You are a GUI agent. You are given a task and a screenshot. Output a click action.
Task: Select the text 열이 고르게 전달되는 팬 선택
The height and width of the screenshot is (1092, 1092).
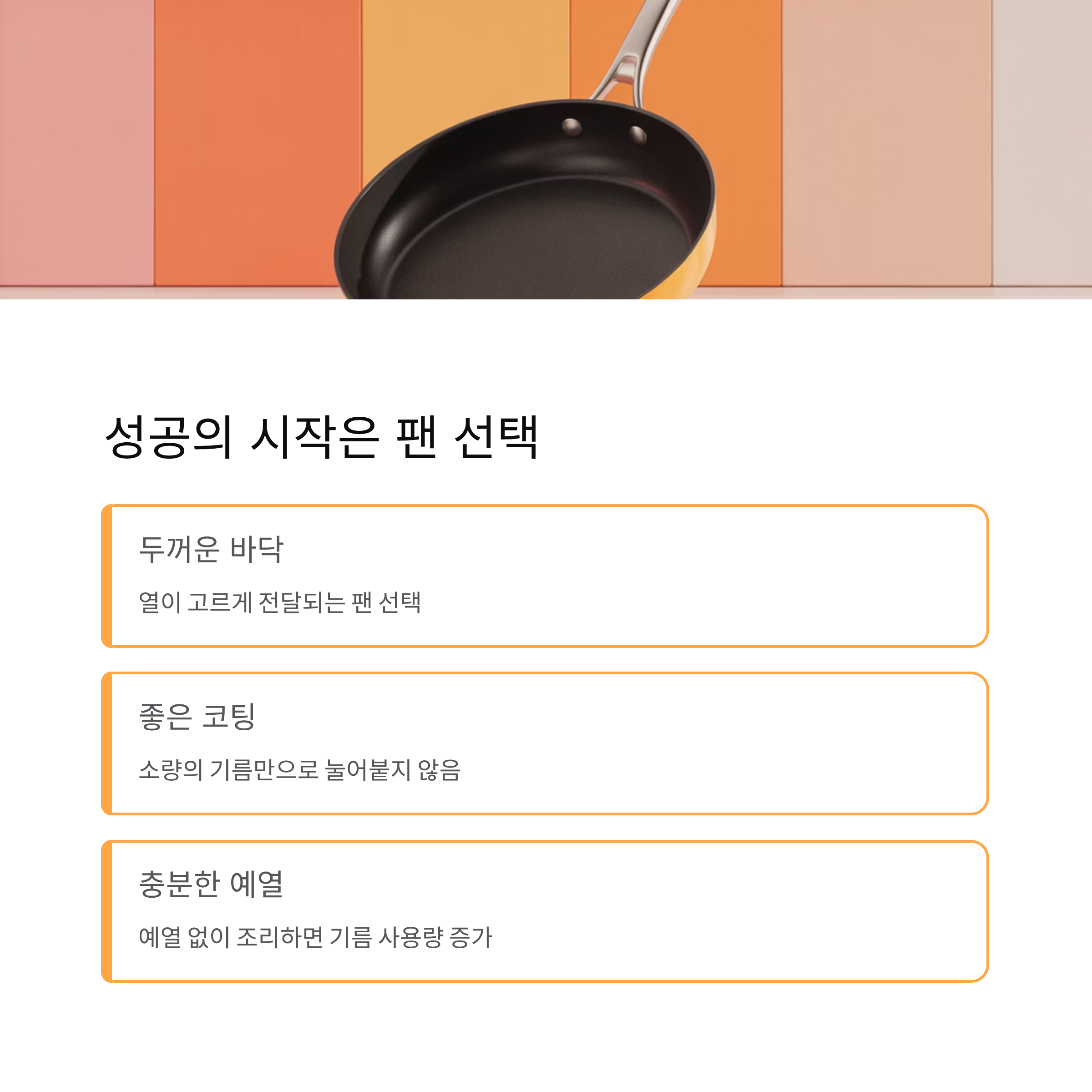click(280, 602)
